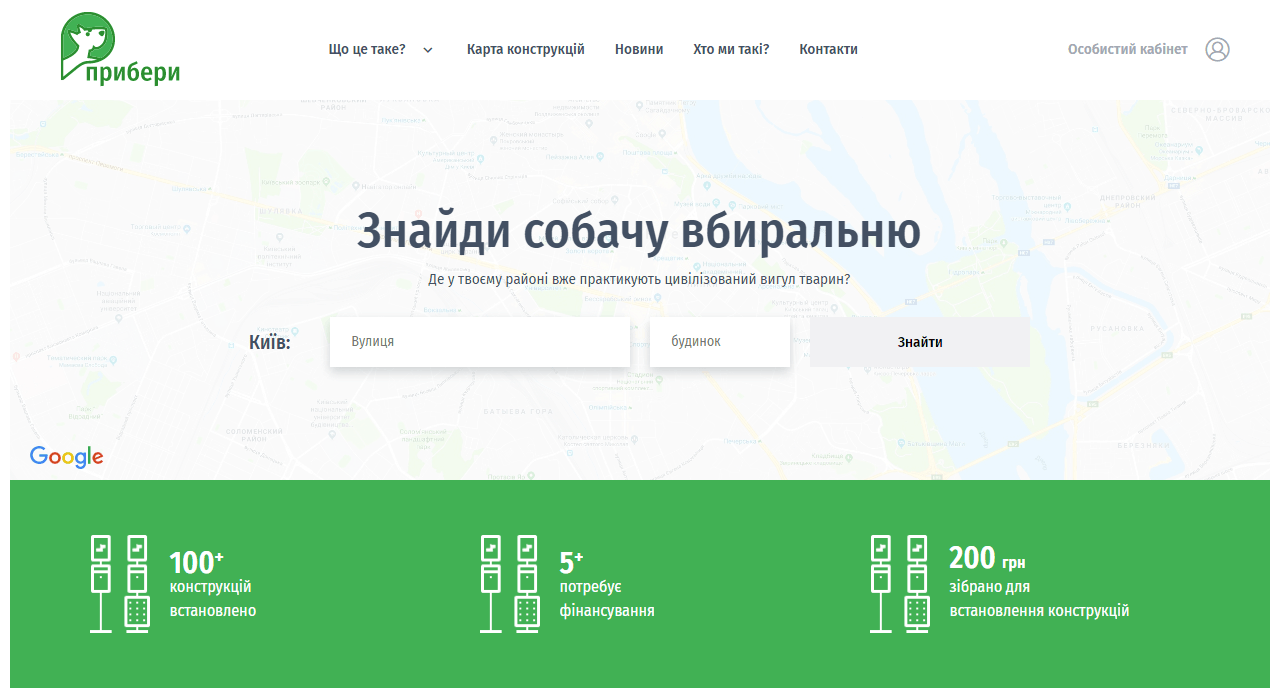The image size is (1281, 691).
Task: Expand the chevron next to Що це таке?
Action: click(428, 50)
